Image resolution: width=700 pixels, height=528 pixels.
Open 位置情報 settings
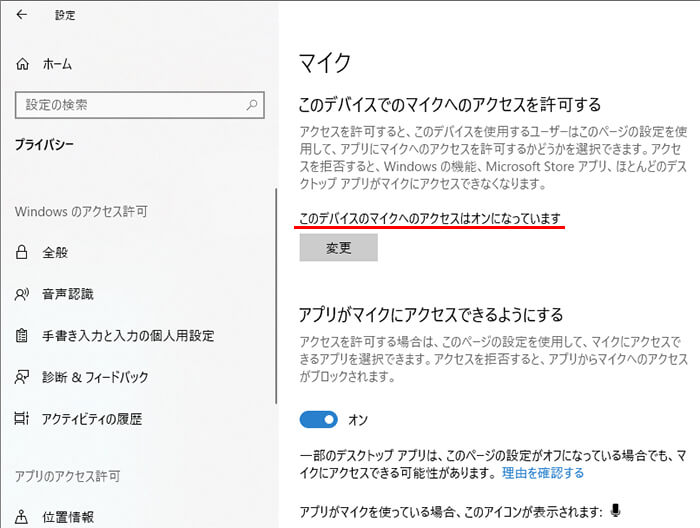click(x=68, y=517)
